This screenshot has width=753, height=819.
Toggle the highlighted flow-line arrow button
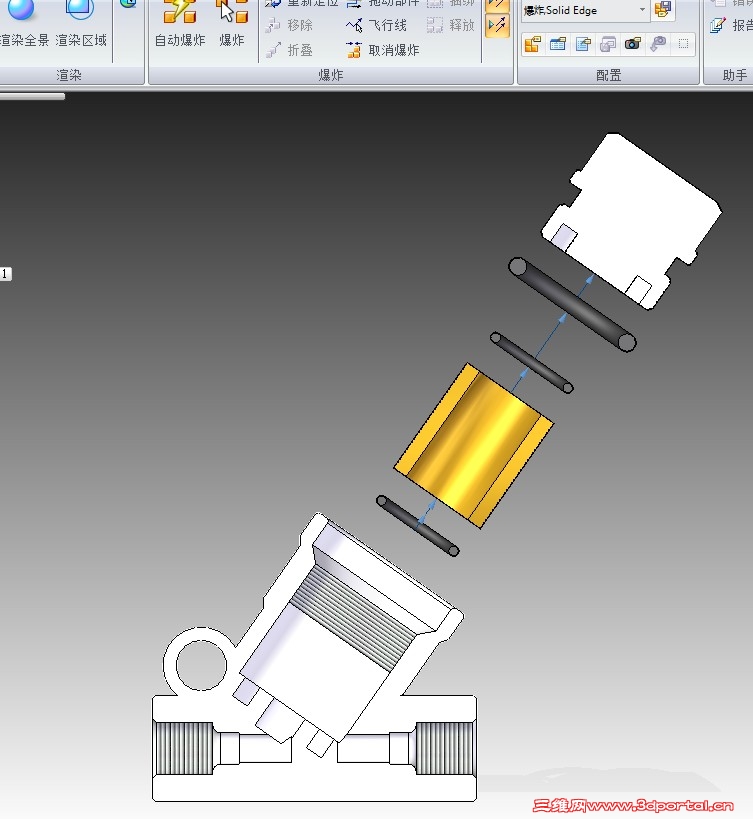[x=497, y=25]
